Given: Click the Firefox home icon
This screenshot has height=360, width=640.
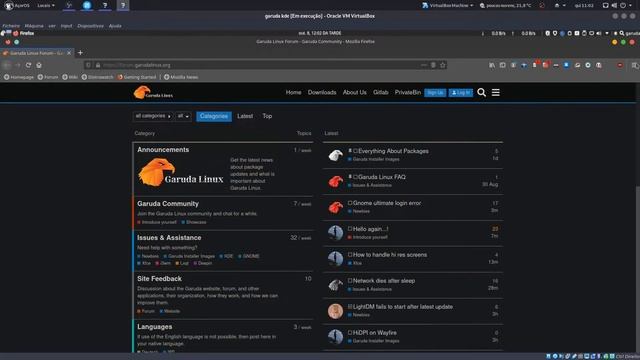Looking at the screenshot, I should pyautogui.click(x=39, y=65).
